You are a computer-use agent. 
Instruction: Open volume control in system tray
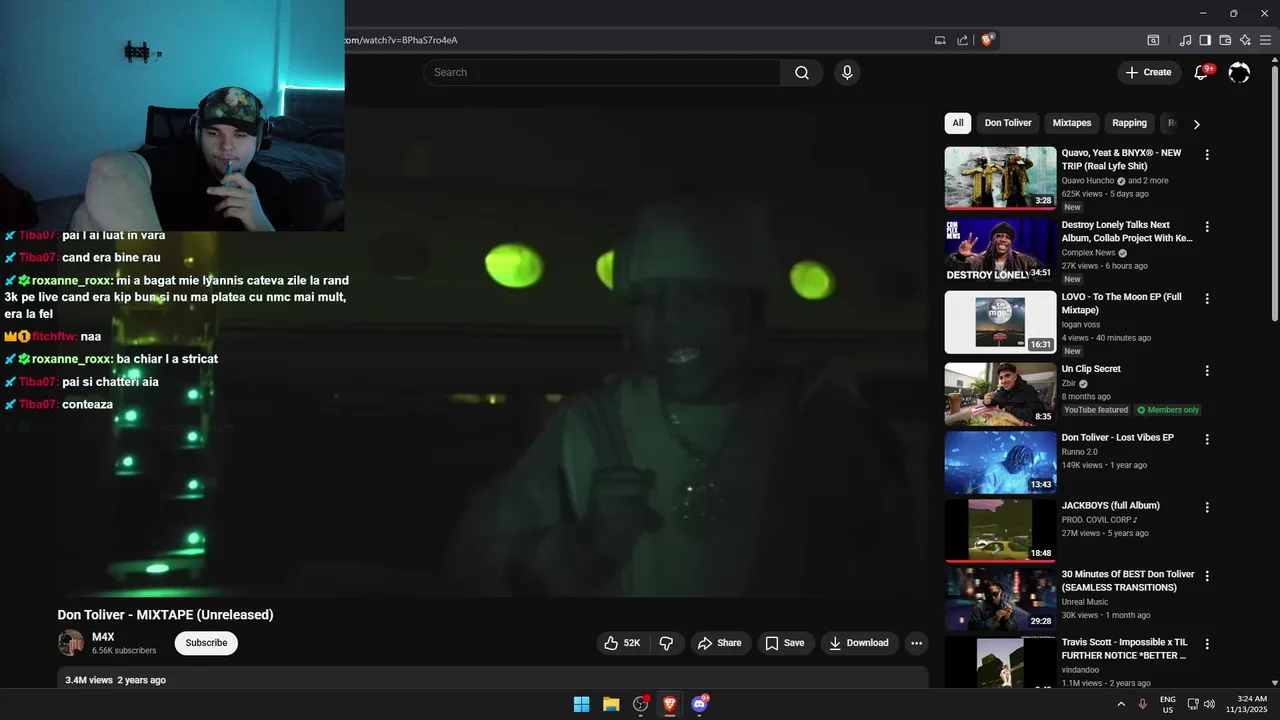click(x=1209, y=704)
